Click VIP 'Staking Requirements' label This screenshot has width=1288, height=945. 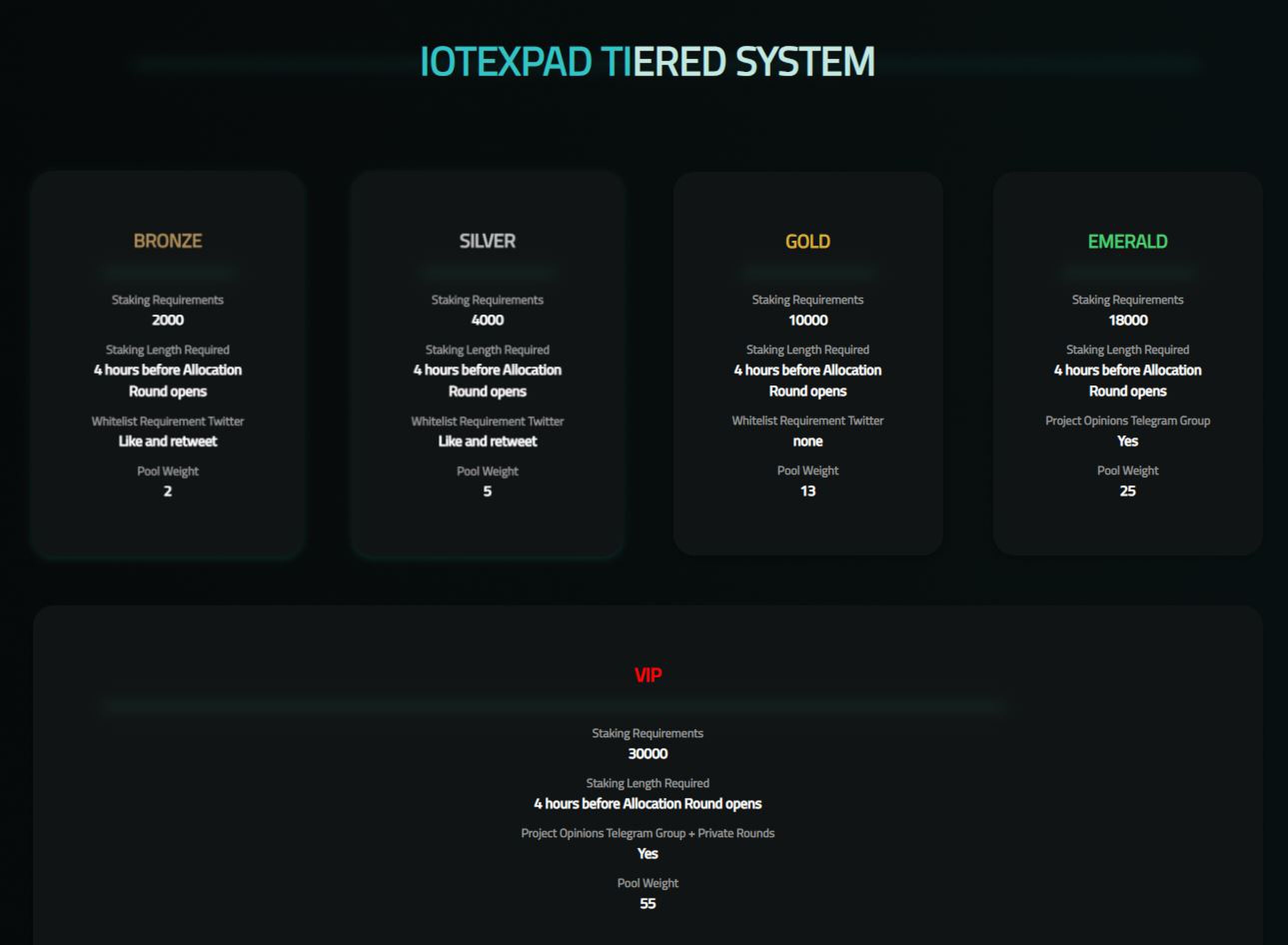[647, 733]
